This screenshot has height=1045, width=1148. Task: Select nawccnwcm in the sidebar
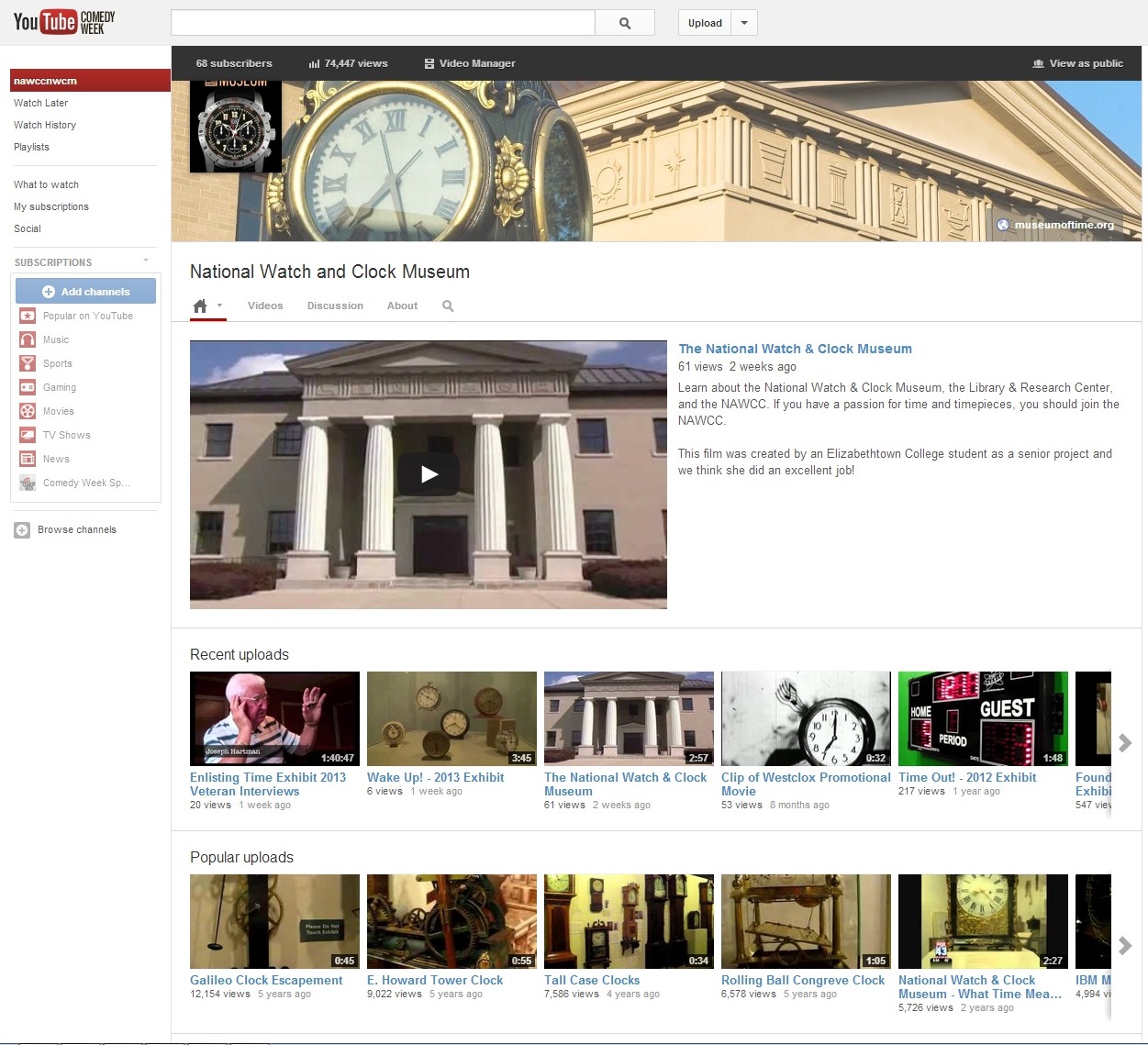click(x=90, y=81)
